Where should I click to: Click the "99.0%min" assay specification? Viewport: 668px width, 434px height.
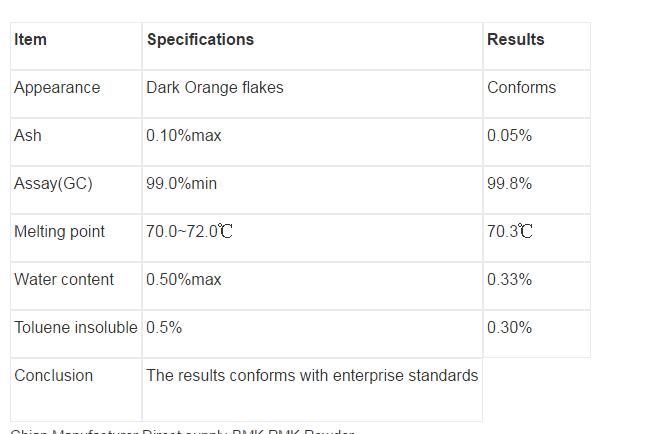tap(182, 184)
